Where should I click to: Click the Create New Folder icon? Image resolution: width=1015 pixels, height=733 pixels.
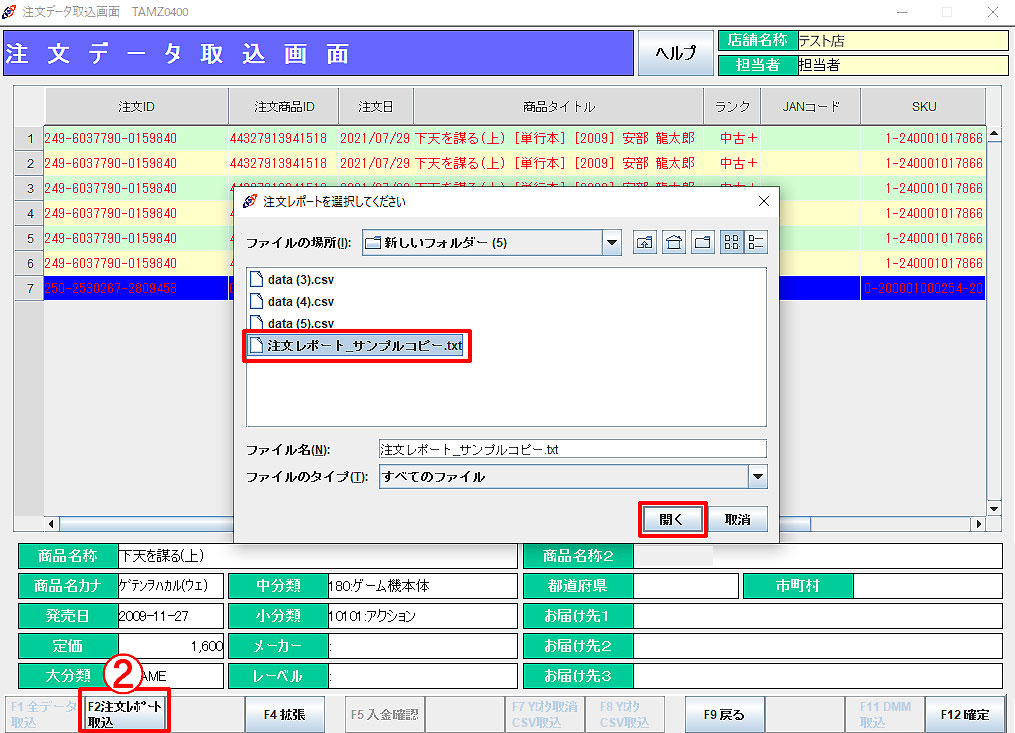703,242
